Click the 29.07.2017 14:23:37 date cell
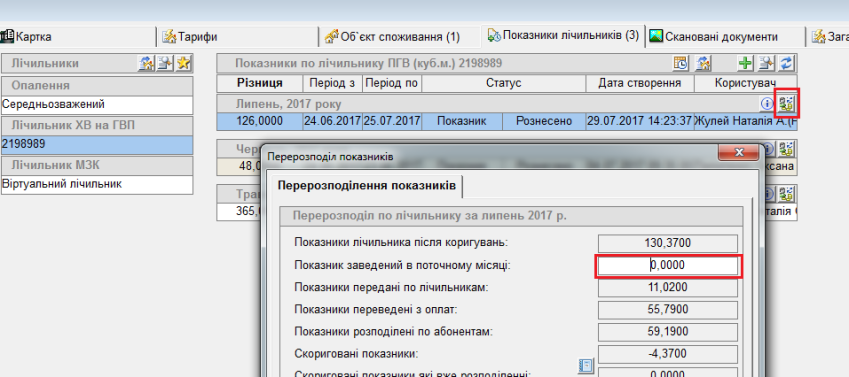This screenshot has height=377, width=849. [x=640, y=121]
